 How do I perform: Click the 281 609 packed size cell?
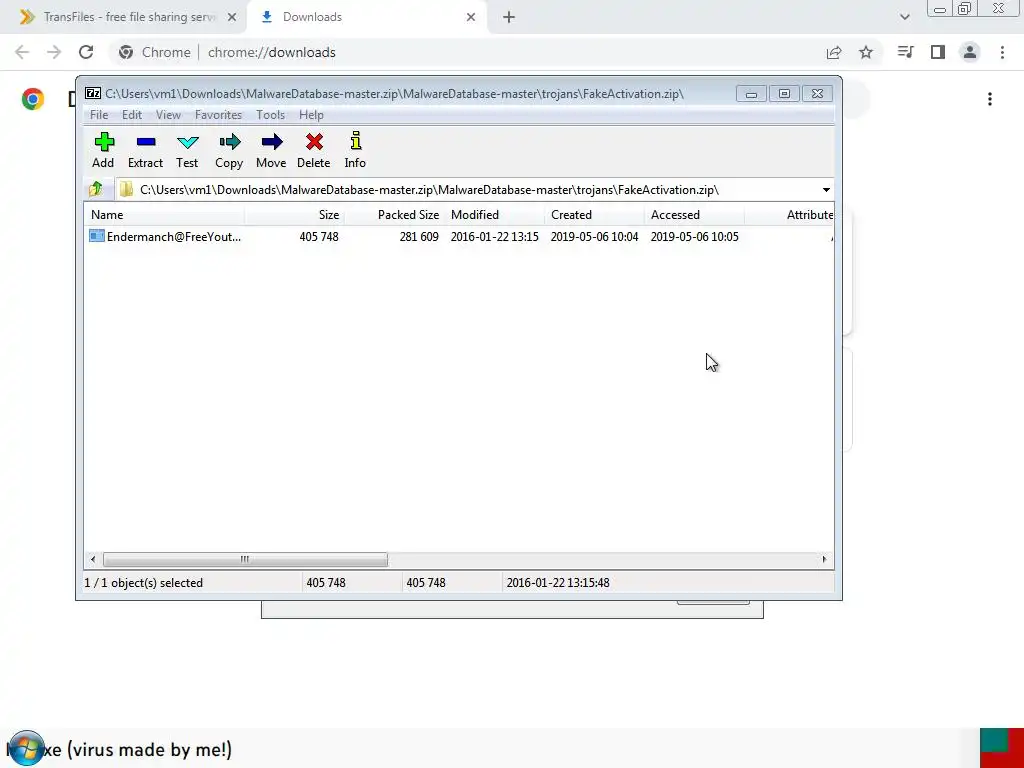pyautogui.click(x=419, y=236)
